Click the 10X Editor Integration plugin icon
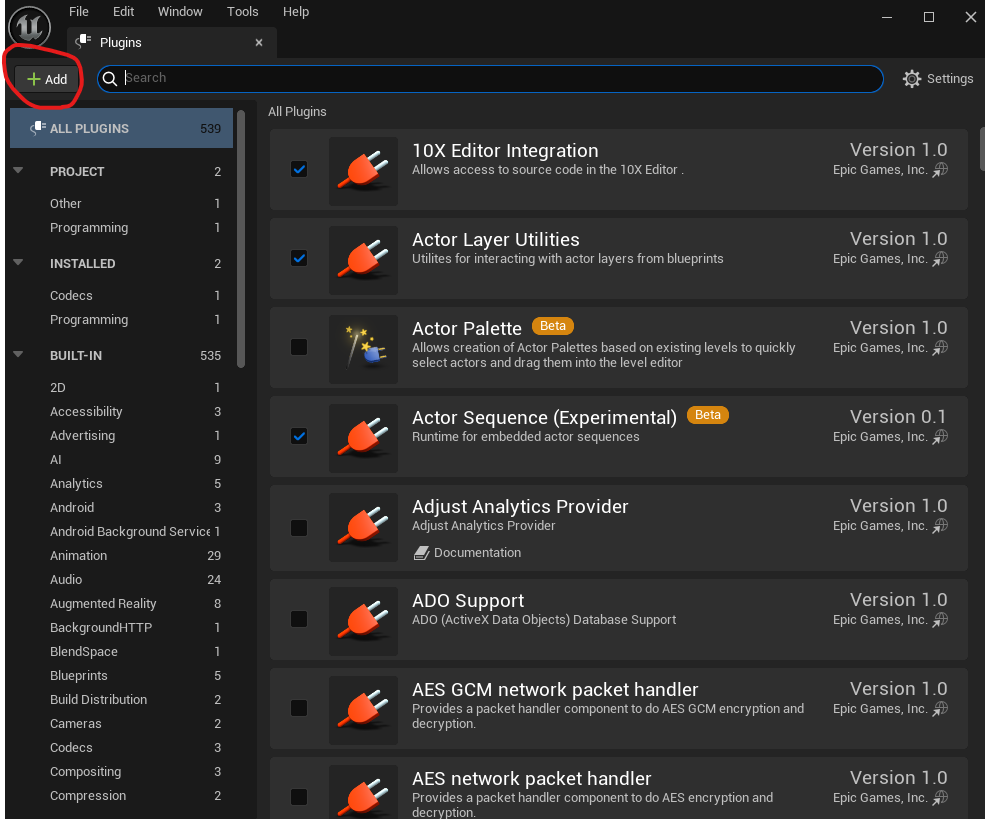This screenshot has height=819, width=985. [363, 171]
